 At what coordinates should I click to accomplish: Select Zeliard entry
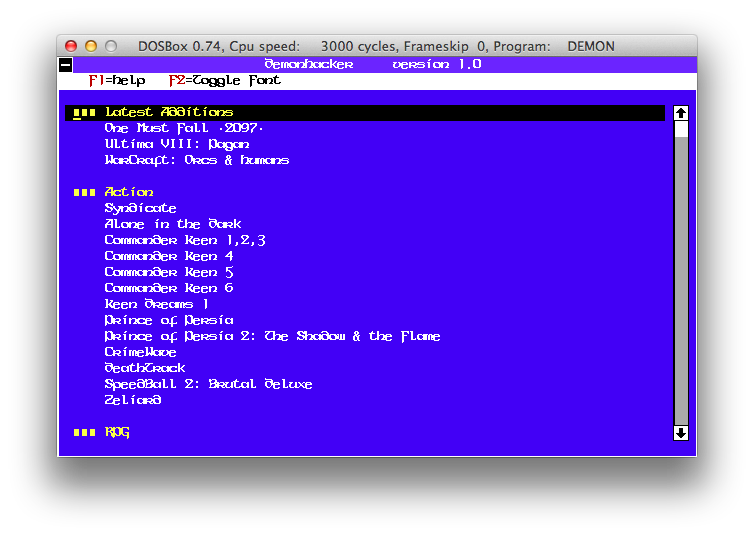pyautogui.click(x=133, y=400)
